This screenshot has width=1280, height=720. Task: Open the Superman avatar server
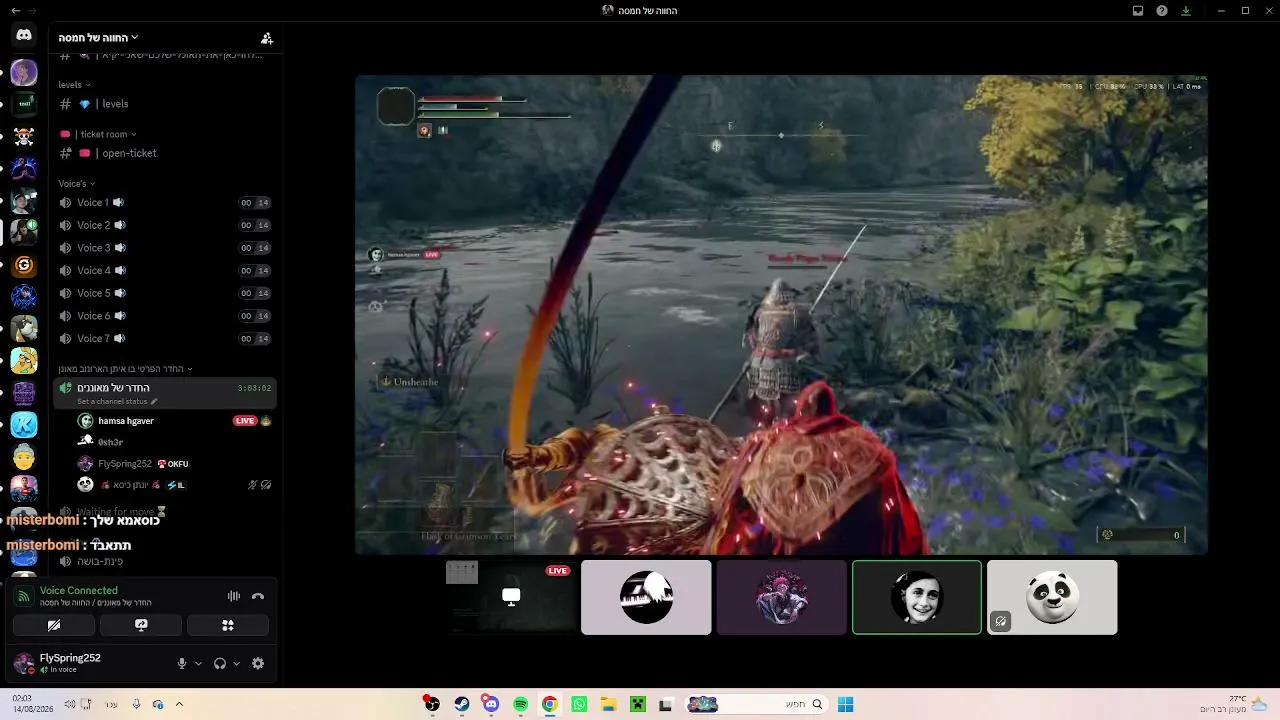pyautogui.click(x=24, y=489)
